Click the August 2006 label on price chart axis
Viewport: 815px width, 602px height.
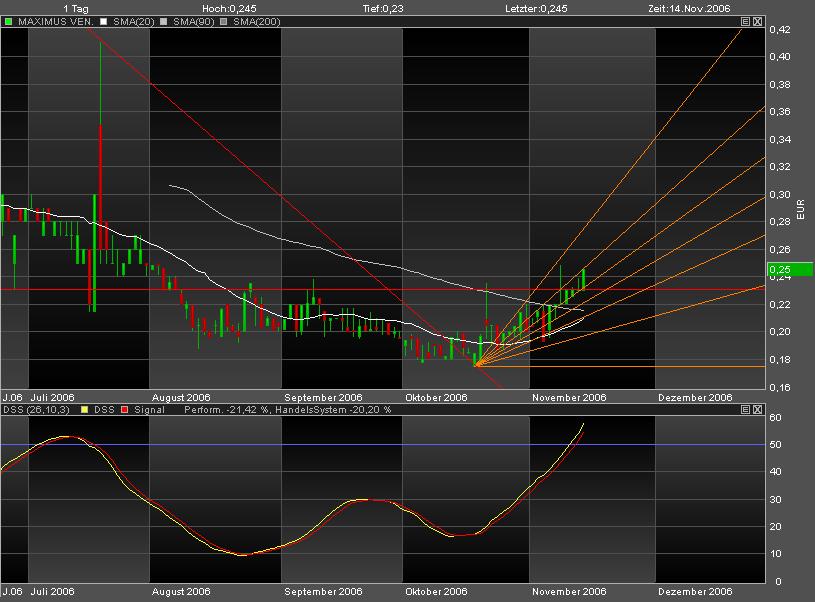[x=181, y=397]
